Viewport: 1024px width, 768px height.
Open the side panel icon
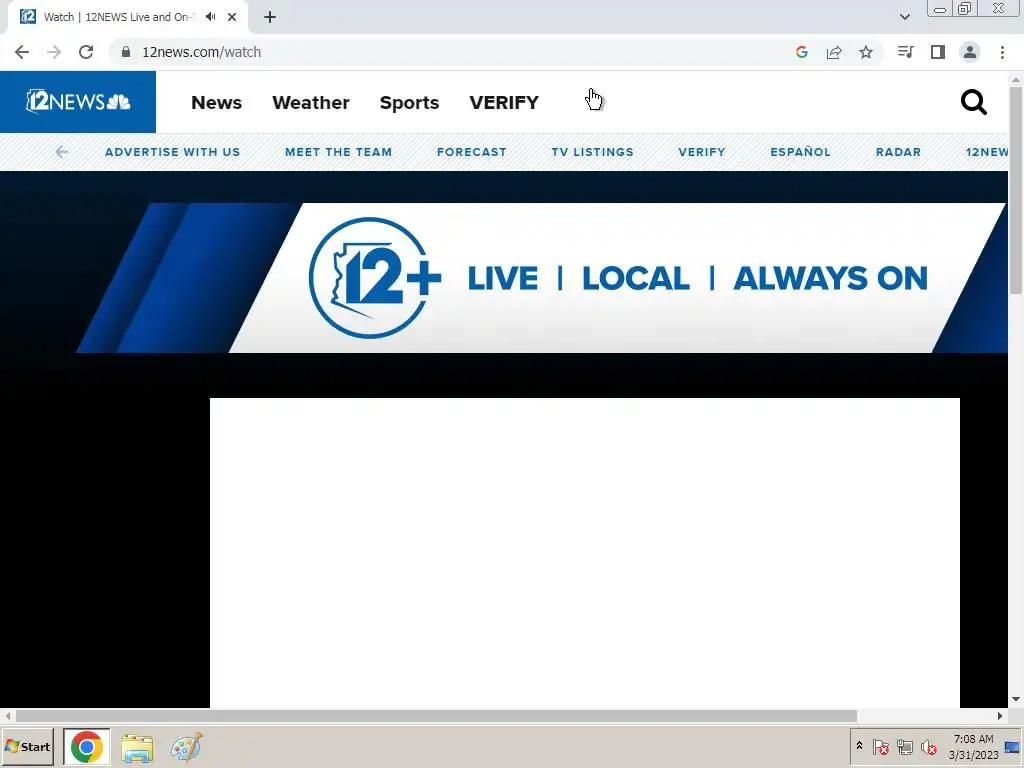[x=938, y=52]
